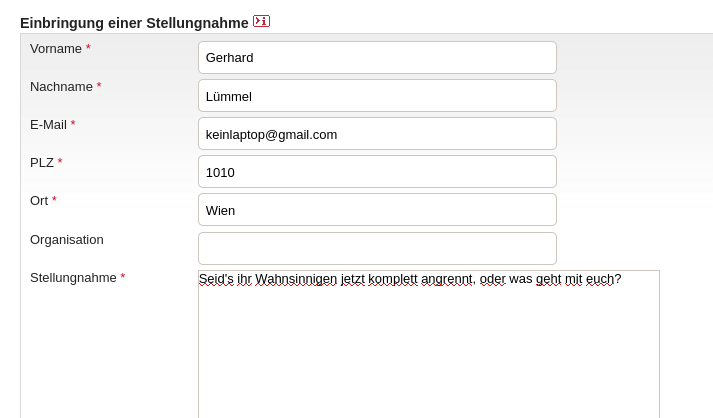The height and width of the screenshot is (418, 713).
Task: Click the E-Mail field label
Action: pyautogui.click(x=48, y=125)
